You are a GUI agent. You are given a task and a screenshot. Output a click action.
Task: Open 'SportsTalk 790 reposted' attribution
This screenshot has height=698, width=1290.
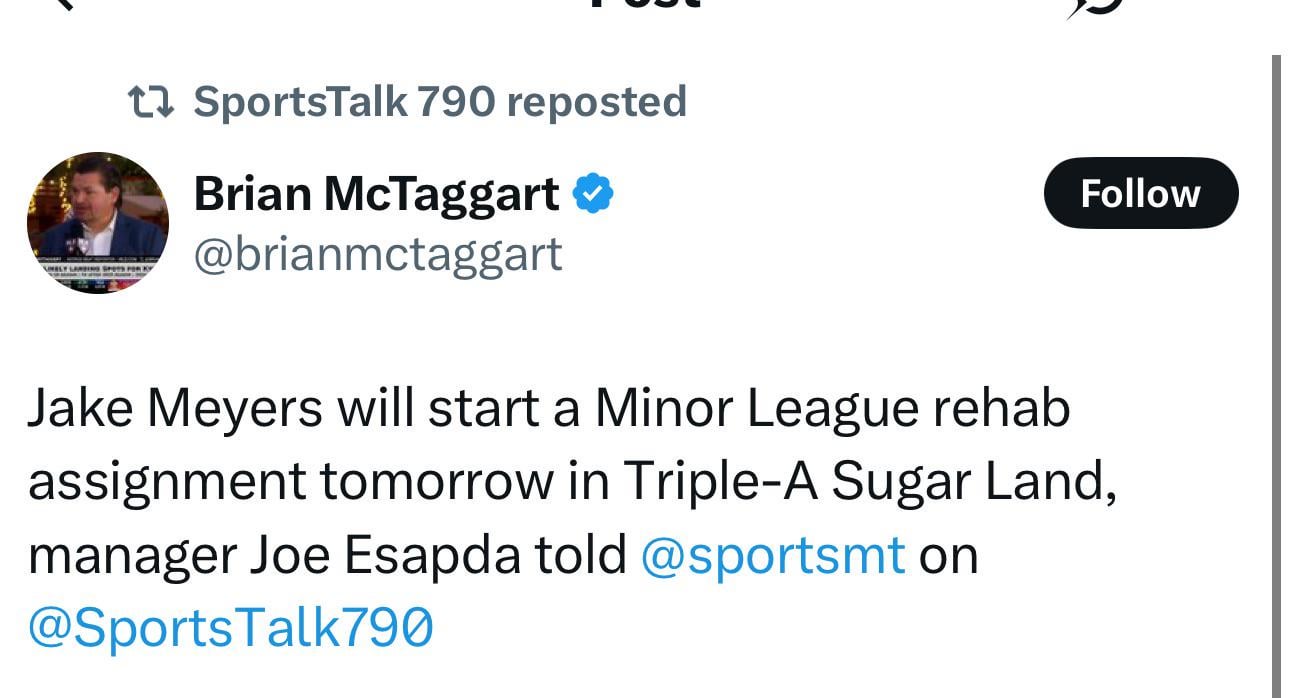pyautogui.click(x=440, y=100)
